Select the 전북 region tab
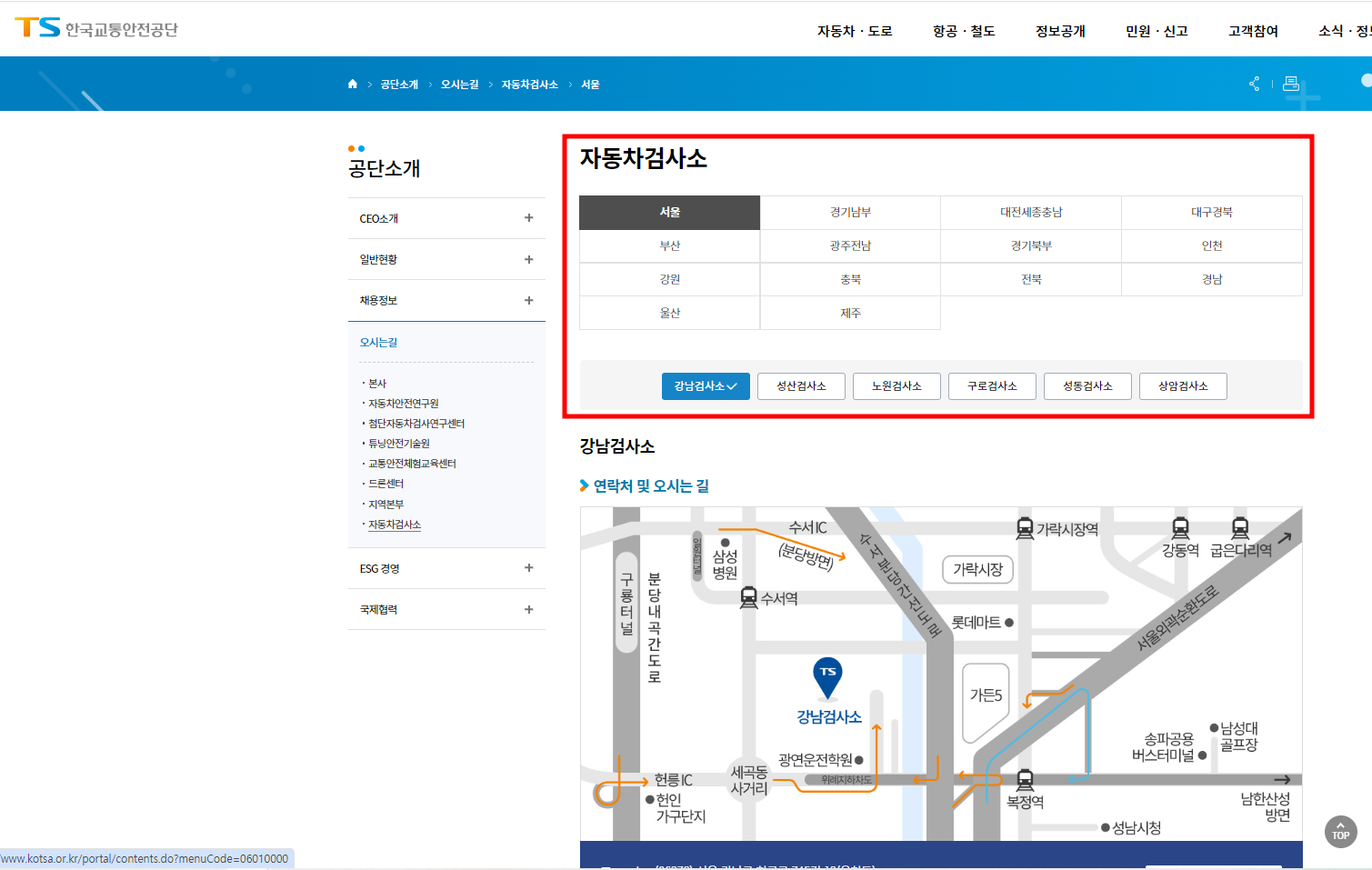 pyautogui.click(x=1031, y=279)
